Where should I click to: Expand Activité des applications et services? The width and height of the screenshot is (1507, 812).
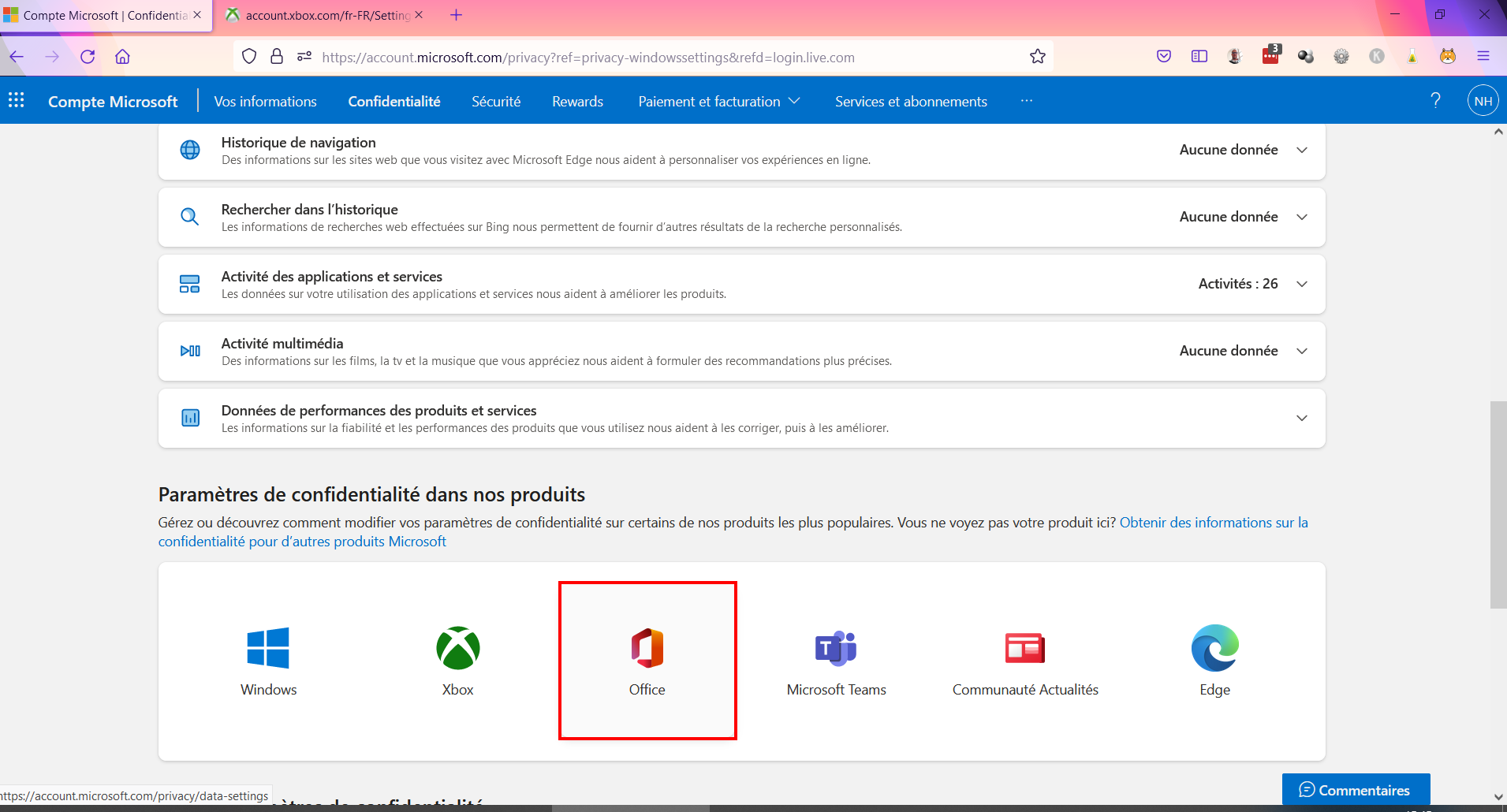pos(1302,284)
